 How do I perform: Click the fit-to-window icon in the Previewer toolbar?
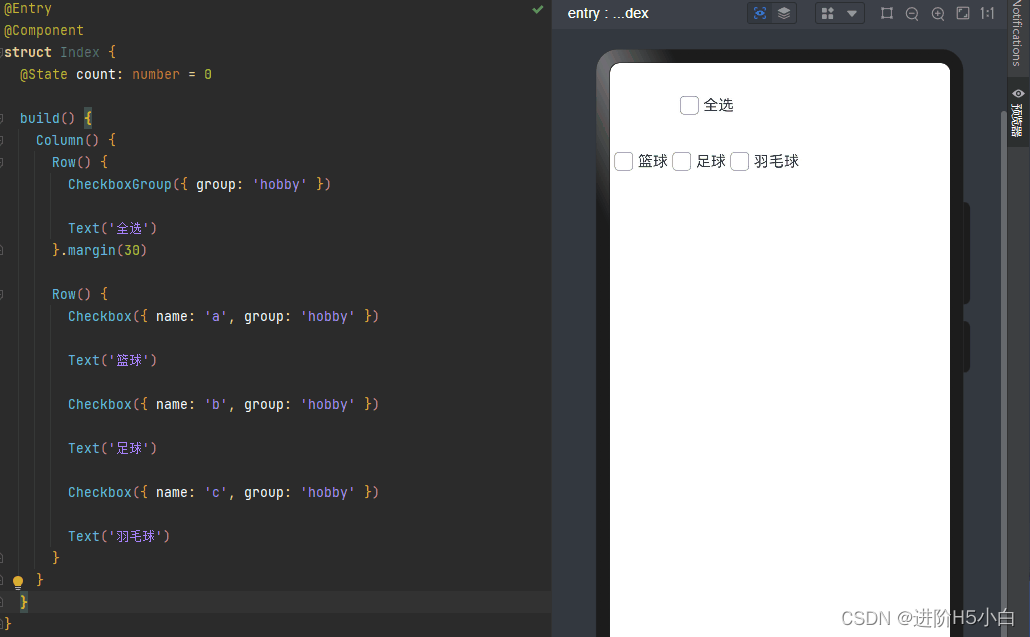963,14
